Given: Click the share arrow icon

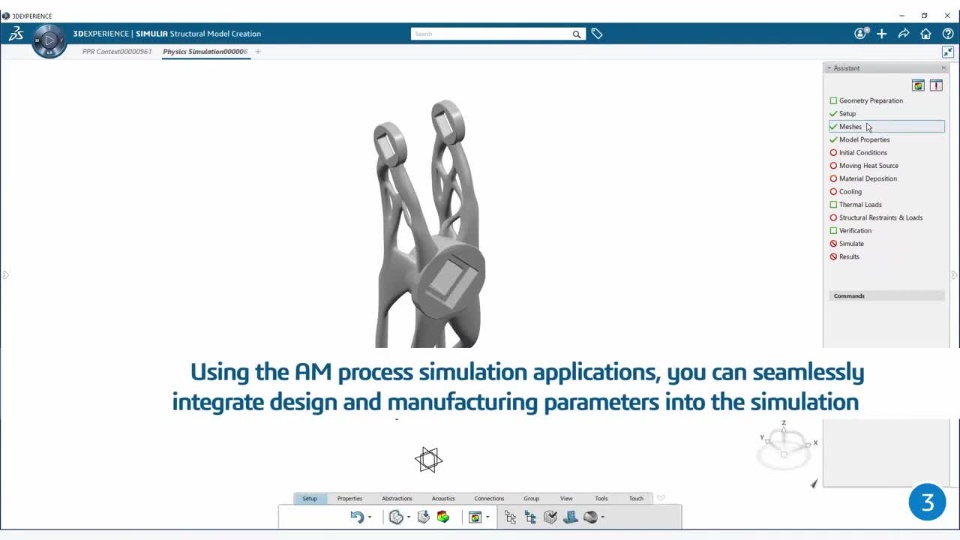Looking at the screenshot, I should [x=904, y=34].
